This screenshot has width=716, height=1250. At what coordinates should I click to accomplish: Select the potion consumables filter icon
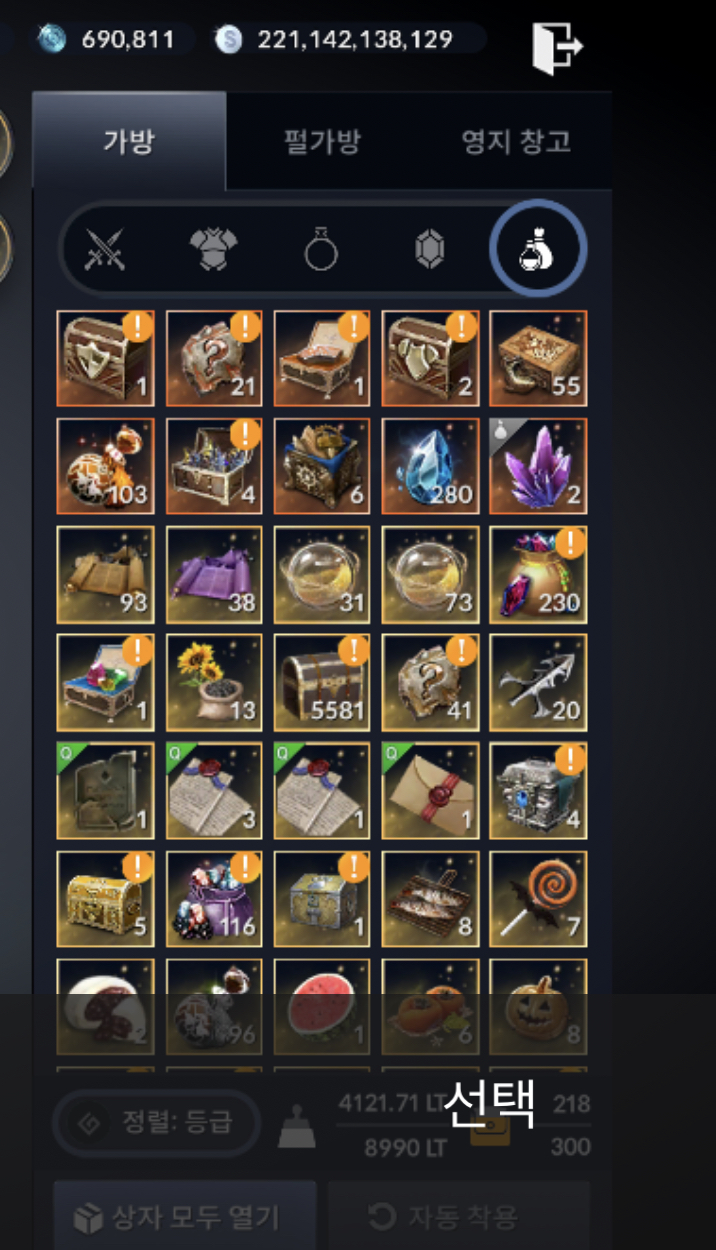[538, 249]
